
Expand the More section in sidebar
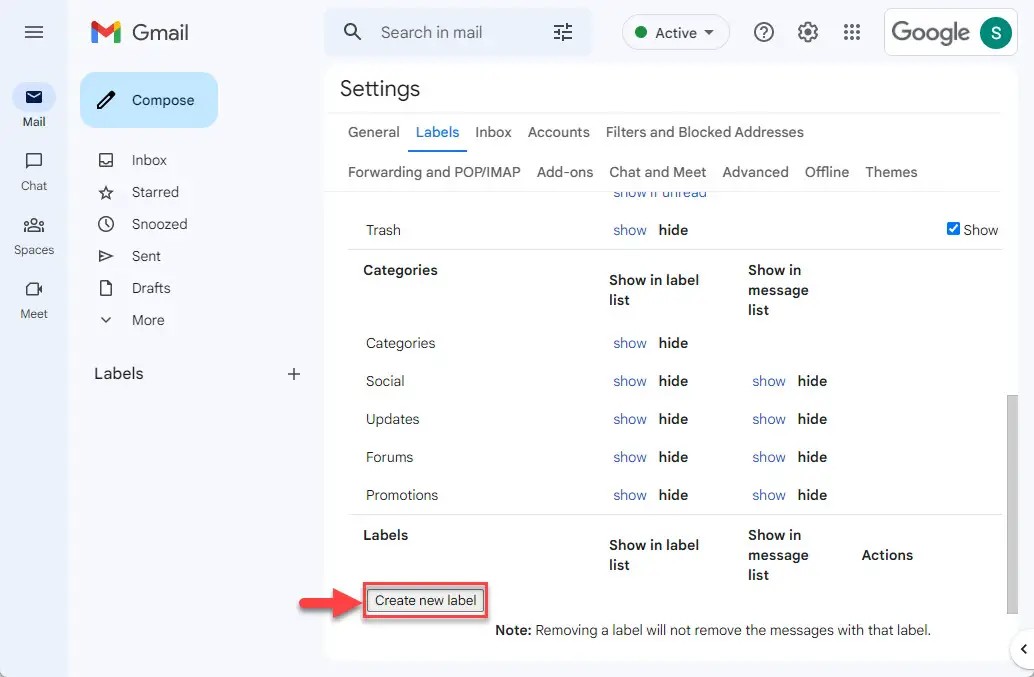tap(148, 320)
